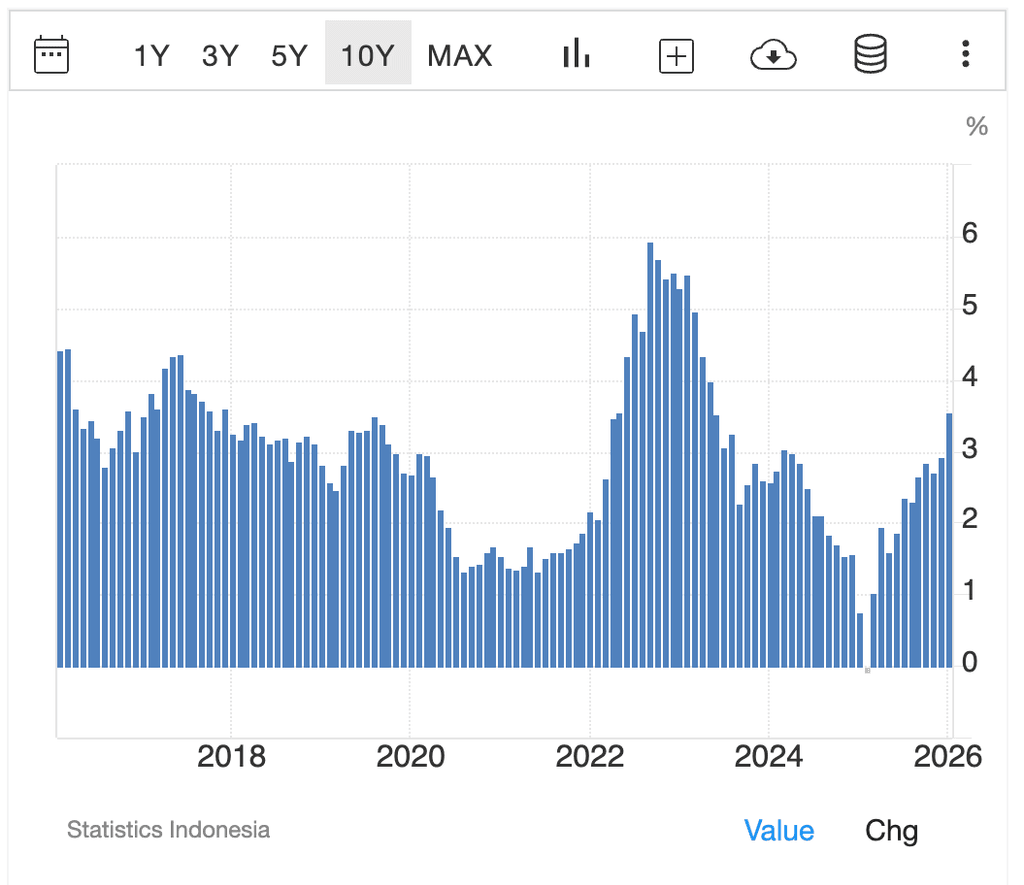This screenshot has width=1024, height=885.
Task: Click the 2022 x-axis year label
Action: (x=590, y=757)
